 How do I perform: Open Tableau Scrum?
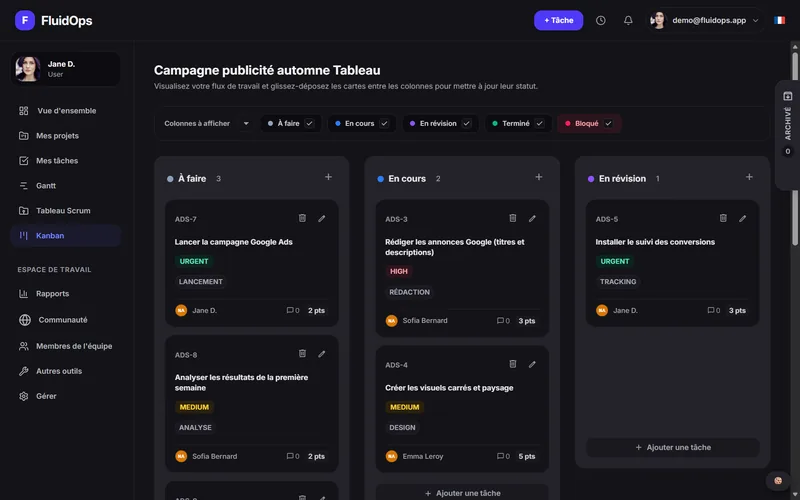tap(65, 211)
